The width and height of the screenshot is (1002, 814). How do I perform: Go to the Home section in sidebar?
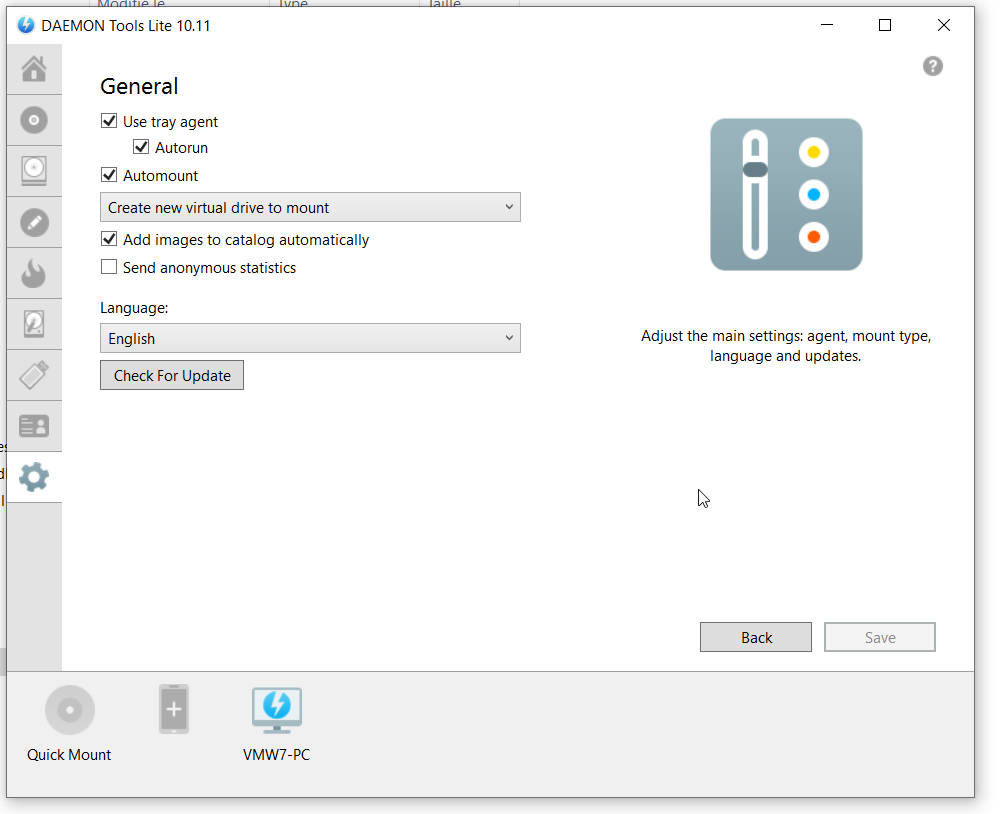pyautogui.click(x=34, y=69)
